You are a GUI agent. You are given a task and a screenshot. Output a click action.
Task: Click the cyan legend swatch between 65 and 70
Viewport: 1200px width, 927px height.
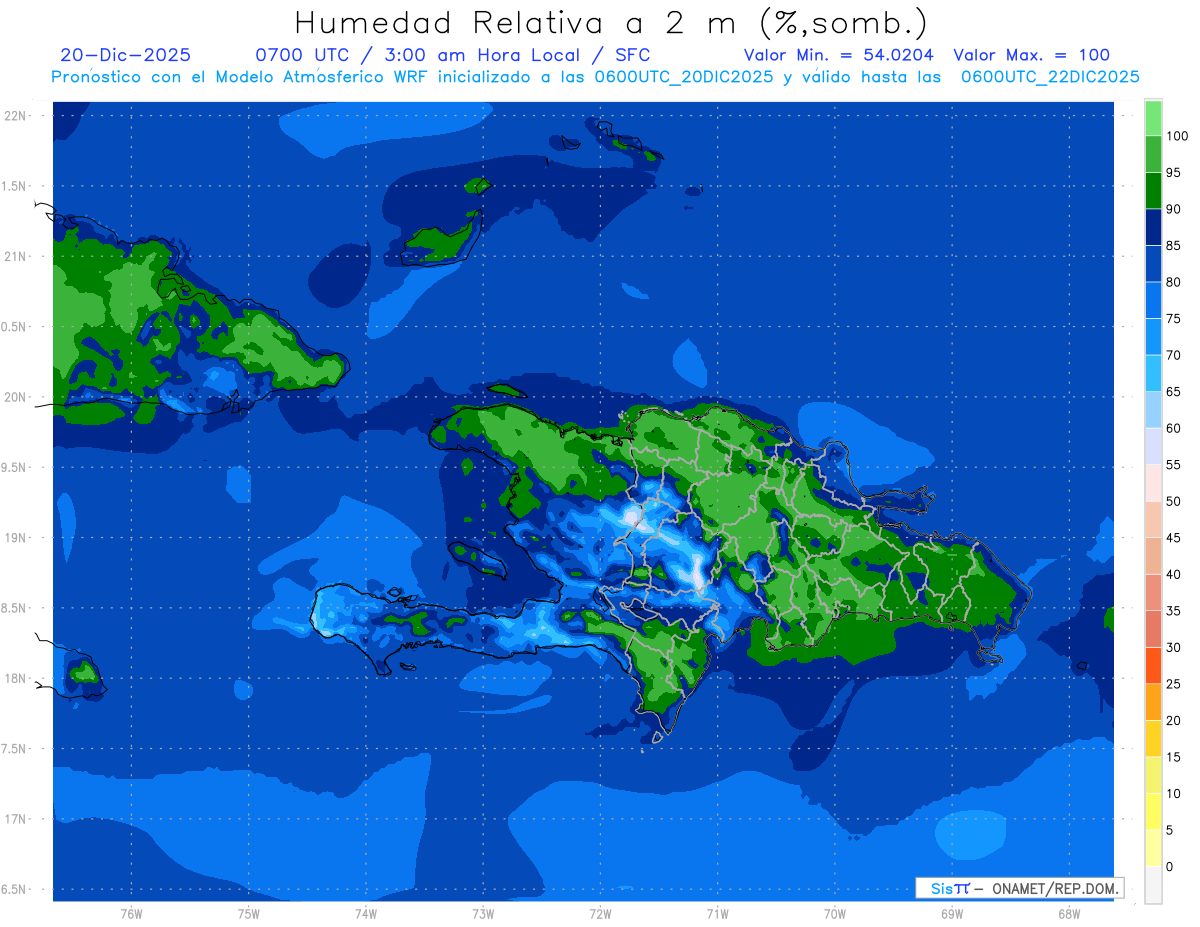coord(1153,372)
